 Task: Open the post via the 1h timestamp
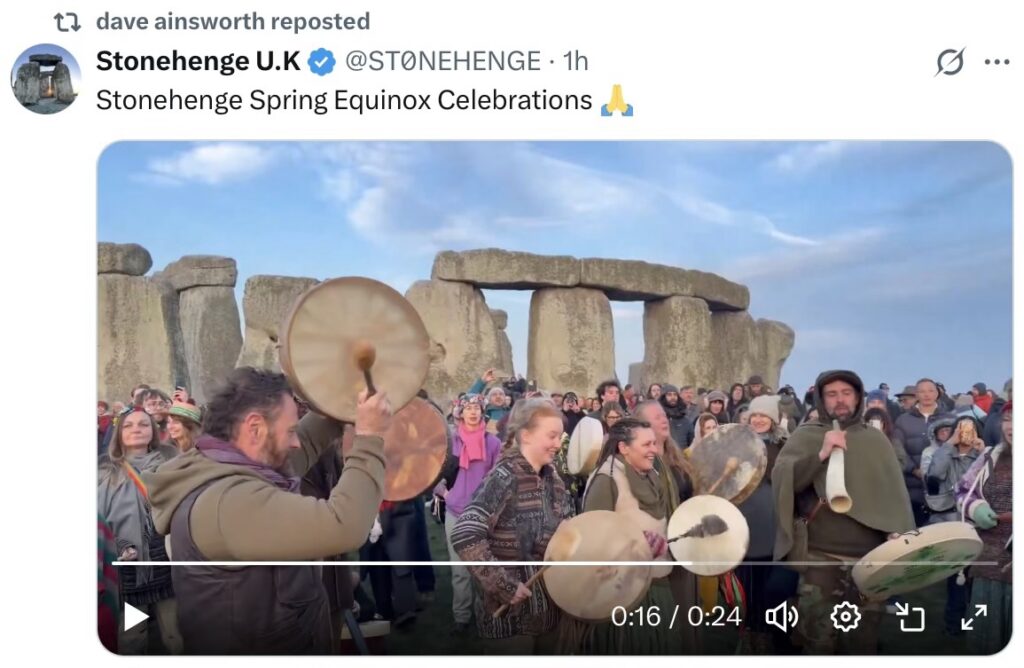click(576, 62)
